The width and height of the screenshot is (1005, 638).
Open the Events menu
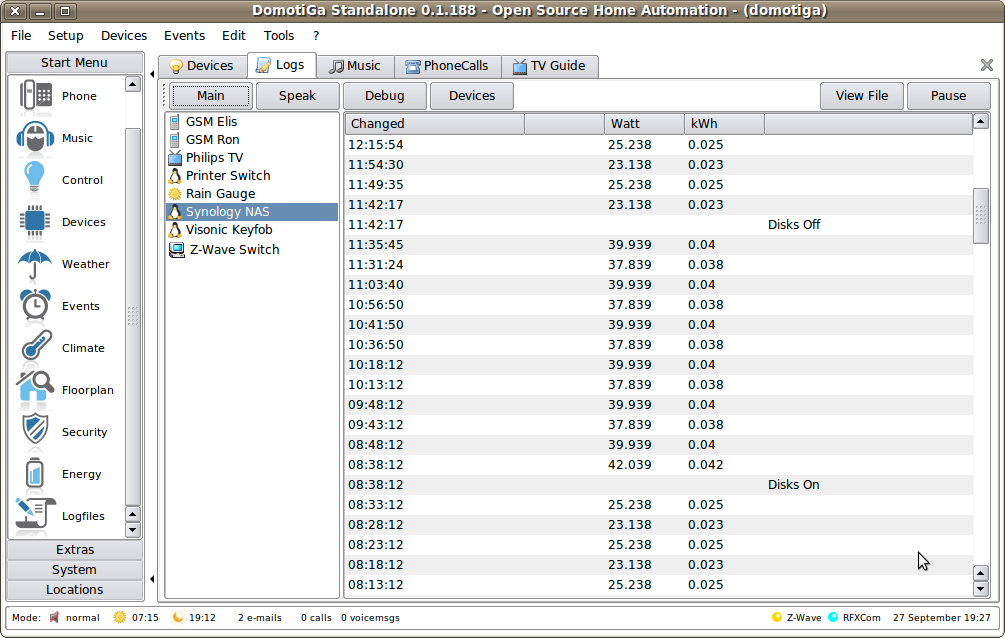184,36
